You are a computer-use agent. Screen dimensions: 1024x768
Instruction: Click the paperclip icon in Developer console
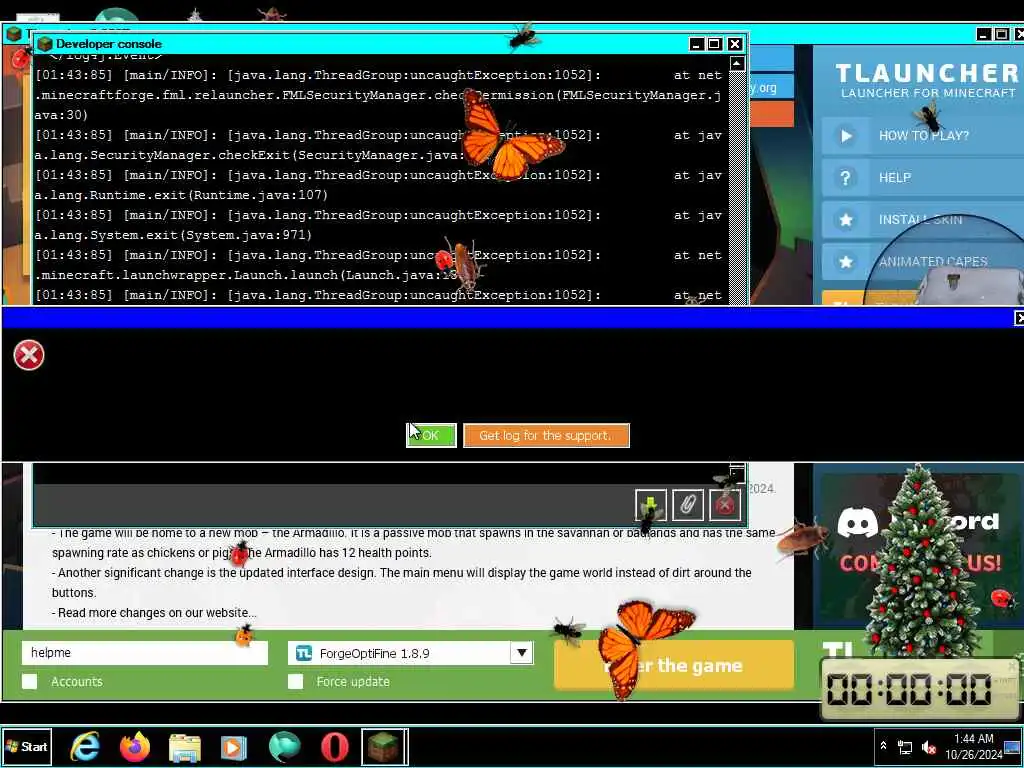coord(688,505)
